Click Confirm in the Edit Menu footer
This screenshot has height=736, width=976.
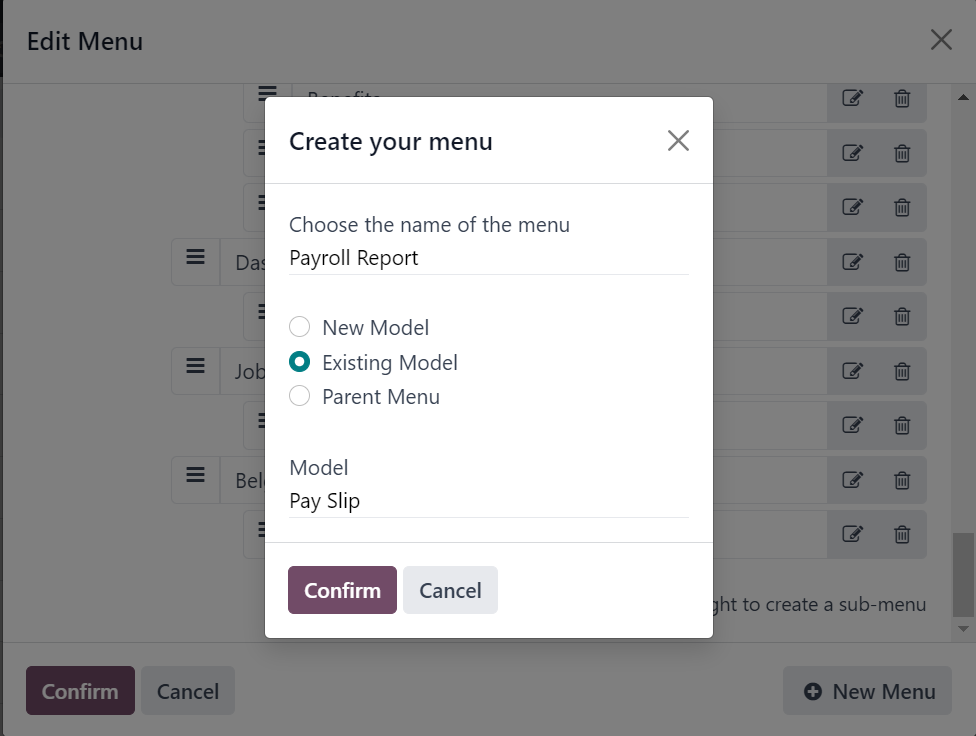coord(80,691)
